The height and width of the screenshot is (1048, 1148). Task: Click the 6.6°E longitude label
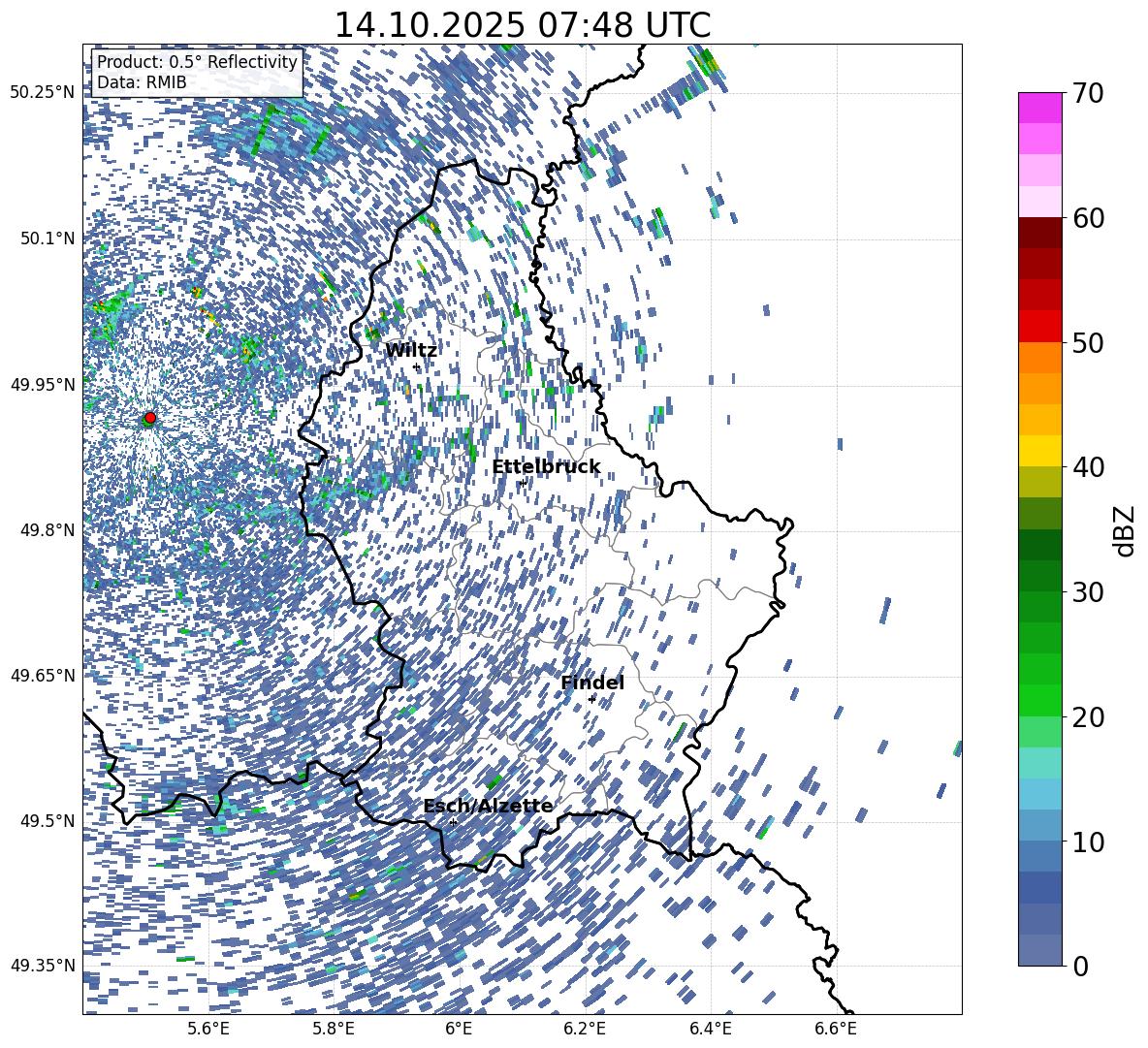tap(836, 1029)
